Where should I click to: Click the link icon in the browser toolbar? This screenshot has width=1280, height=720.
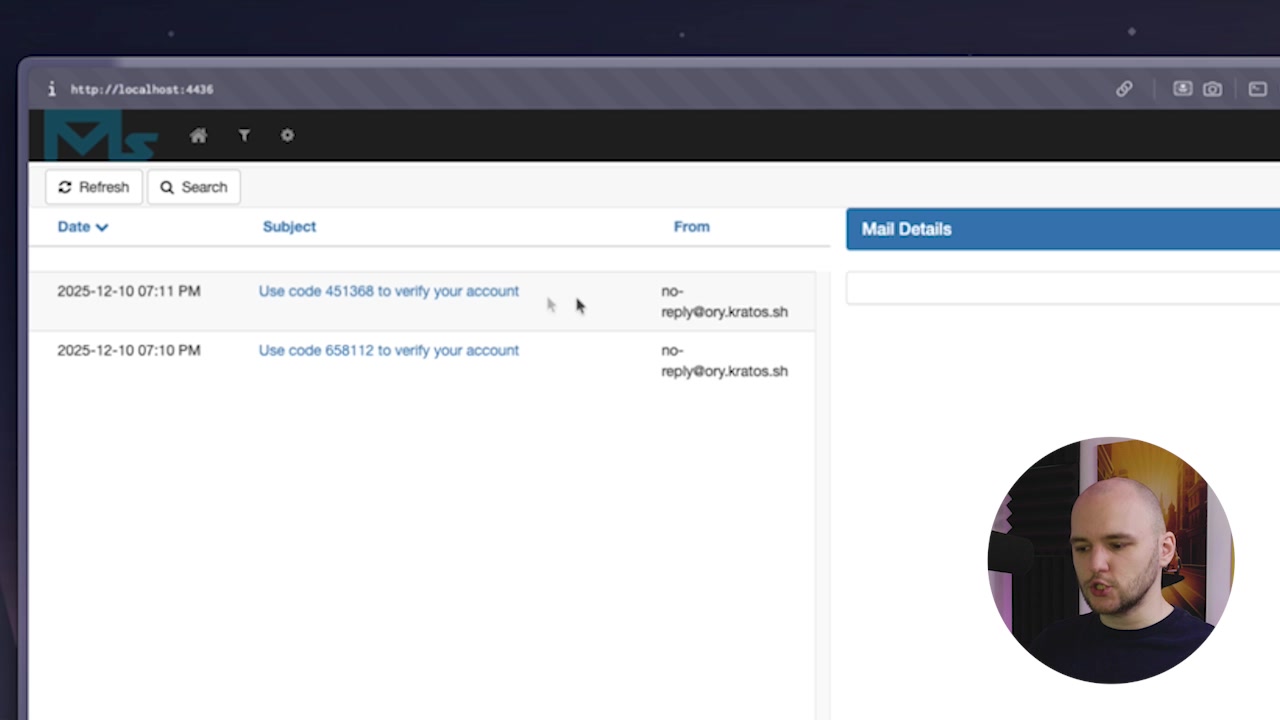pos(1124,89)
